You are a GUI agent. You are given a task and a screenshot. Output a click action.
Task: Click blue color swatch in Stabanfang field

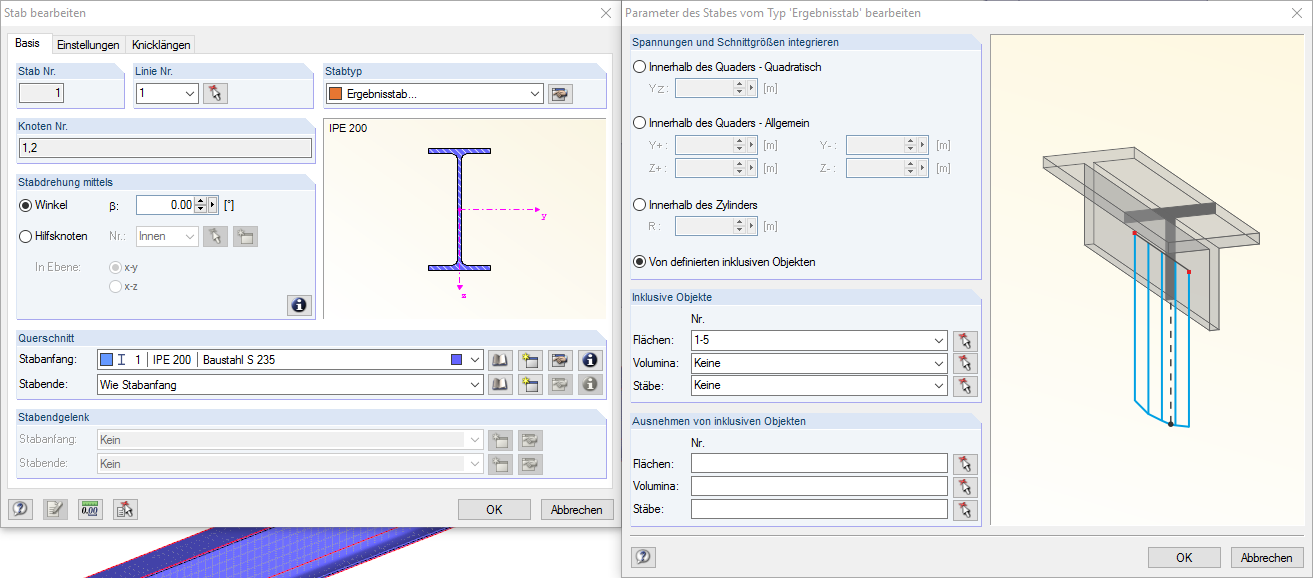tap(107, 360)
